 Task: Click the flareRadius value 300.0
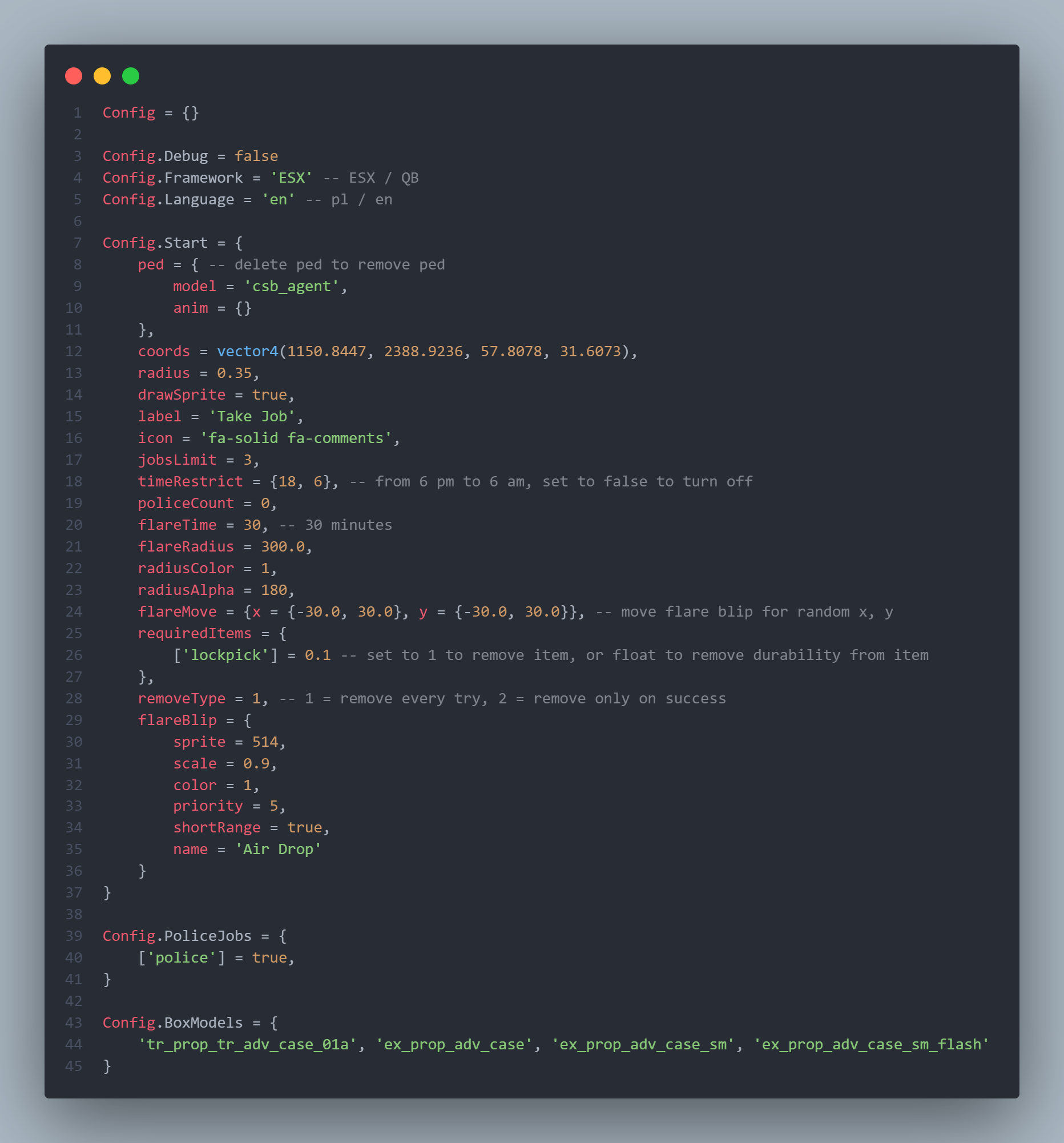pos(282,547)
